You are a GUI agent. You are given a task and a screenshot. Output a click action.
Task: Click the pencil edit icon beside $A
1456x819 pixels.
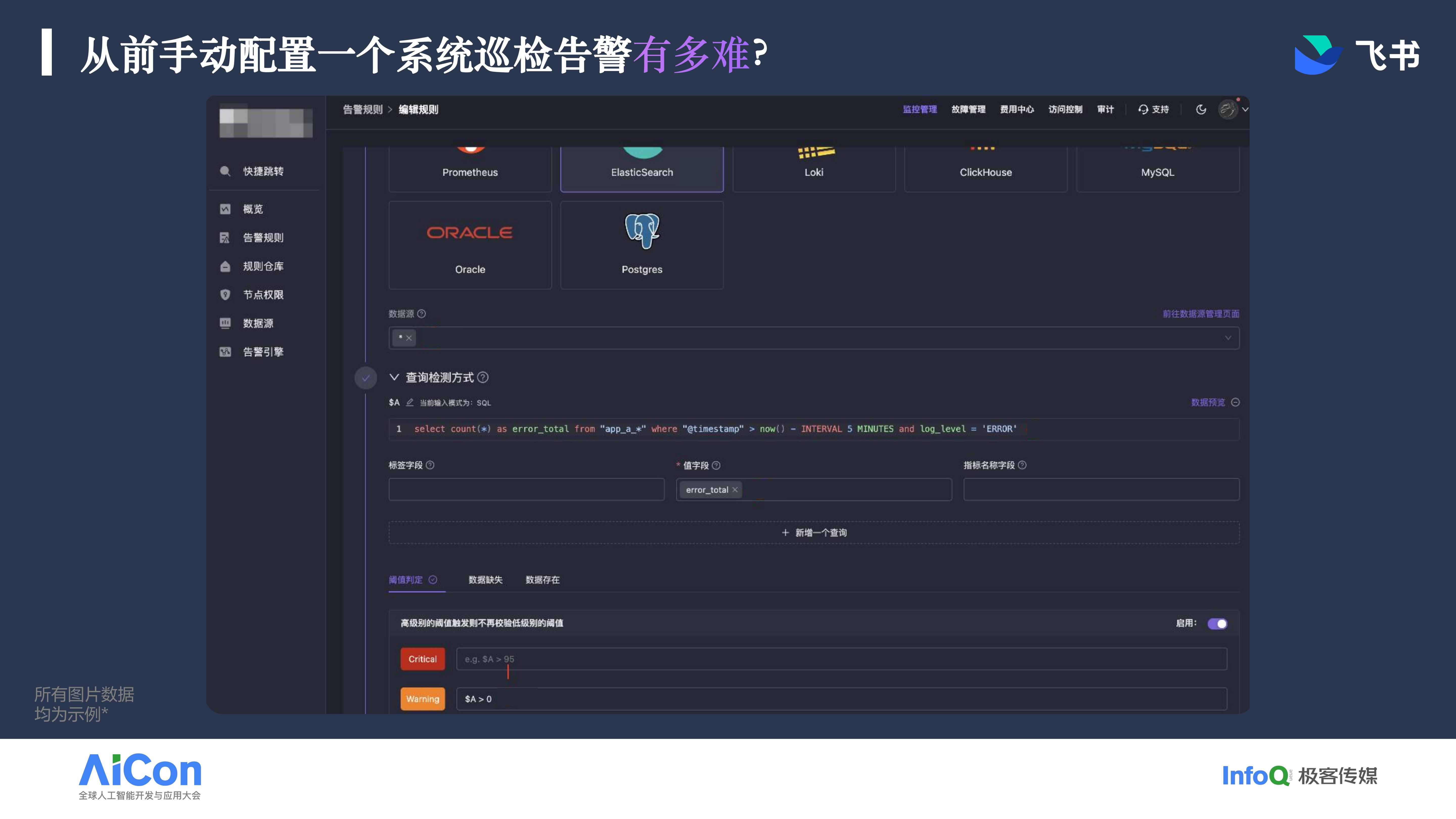coord(410,402)
